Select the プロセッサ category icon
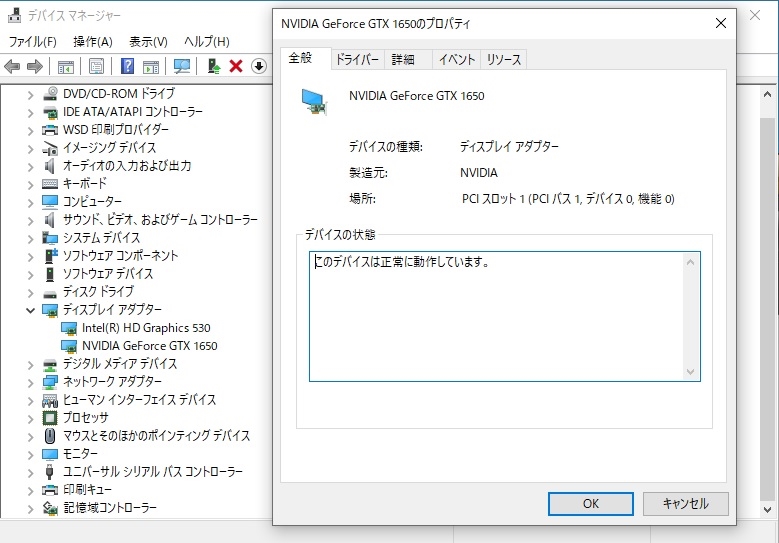779x543 pixels. (50, 418)
